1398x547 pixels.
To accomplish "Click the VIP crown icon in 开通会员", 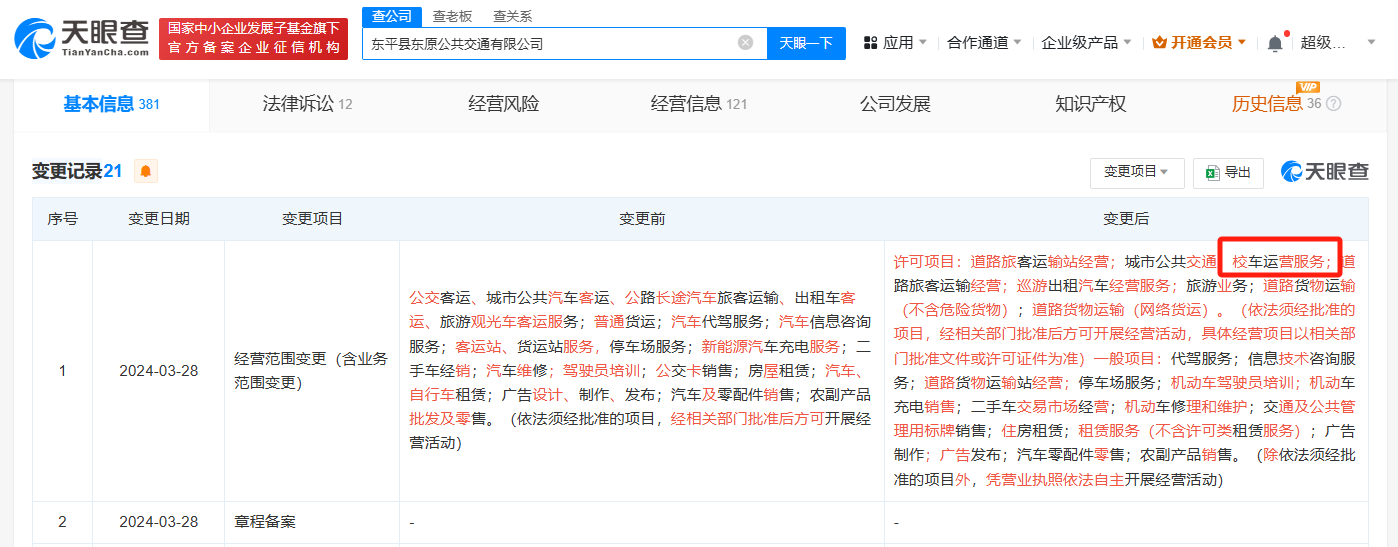I will click(x=1160, y=43).
